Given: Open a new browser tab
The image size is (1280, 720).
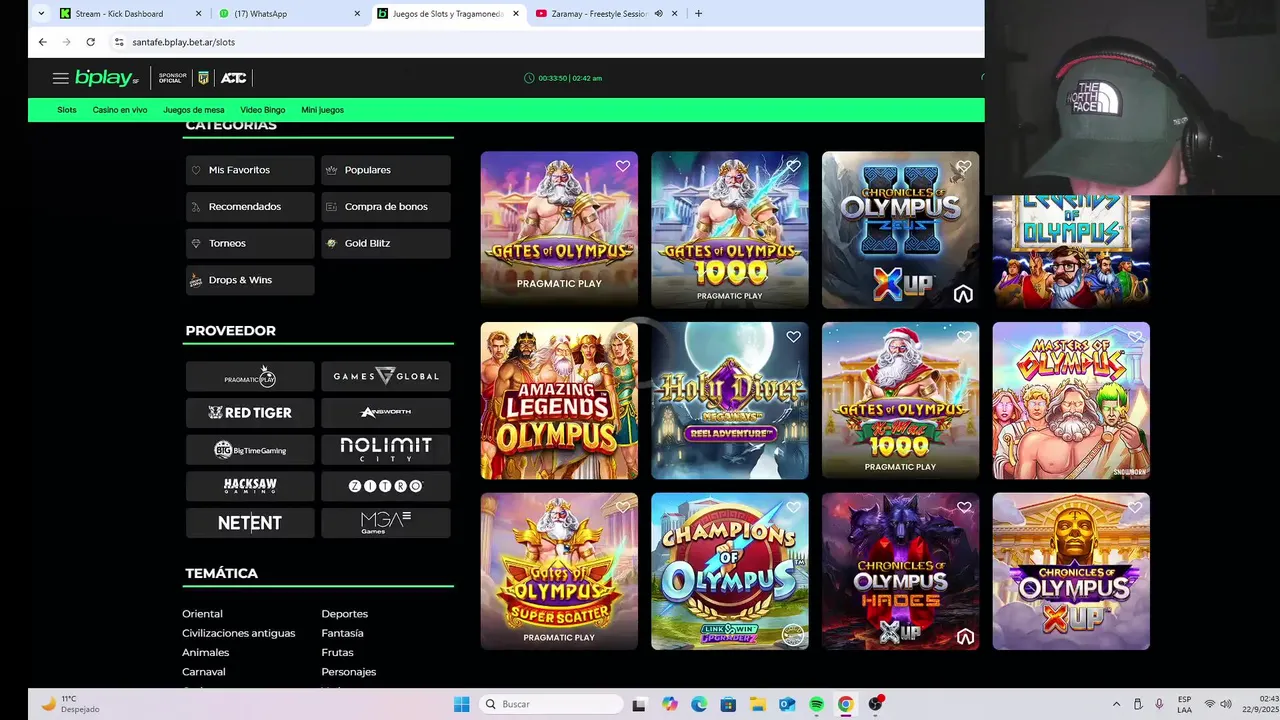Looking at the screenshot, I should (698, 14).
